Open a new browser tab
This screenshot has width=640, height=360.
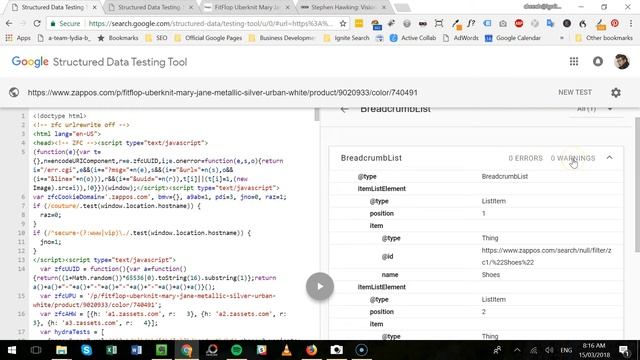[402, 7]
